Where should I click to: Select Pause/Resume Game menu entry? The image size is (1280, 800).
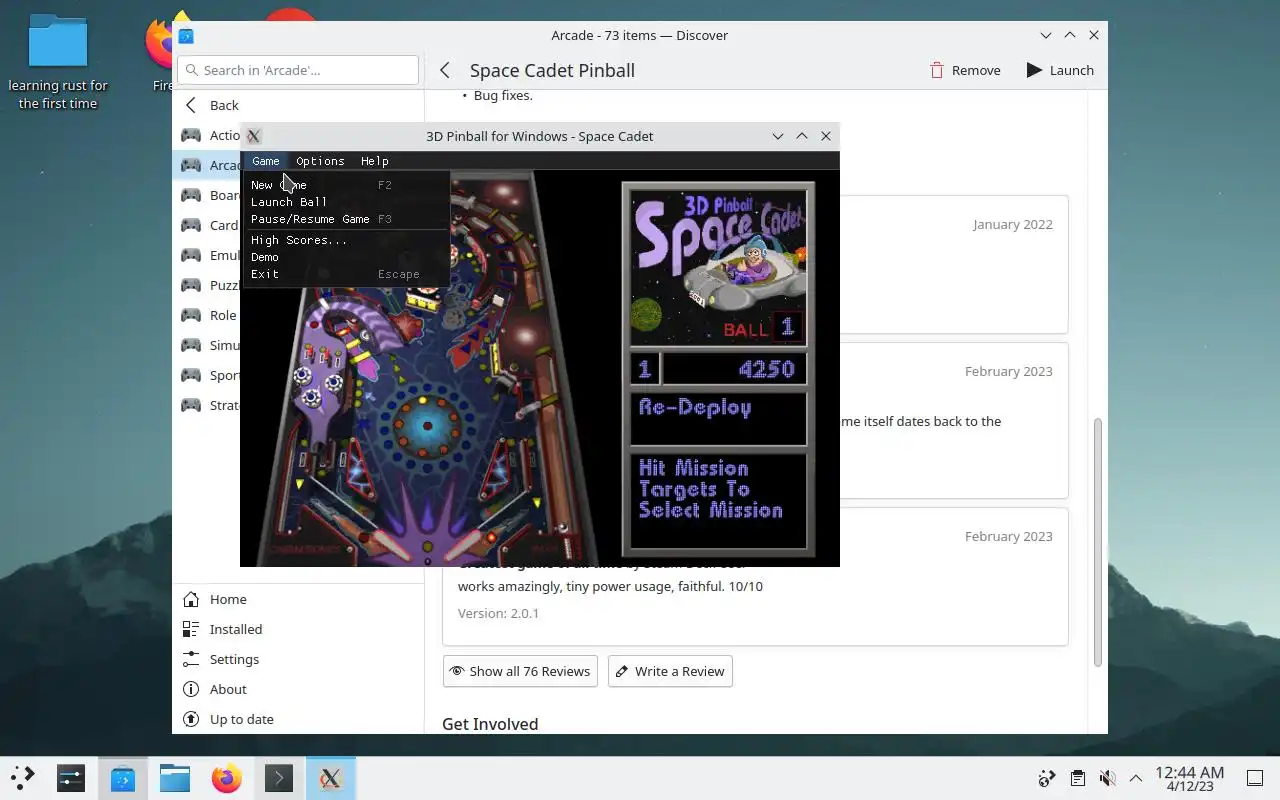(x=345, y=219)
